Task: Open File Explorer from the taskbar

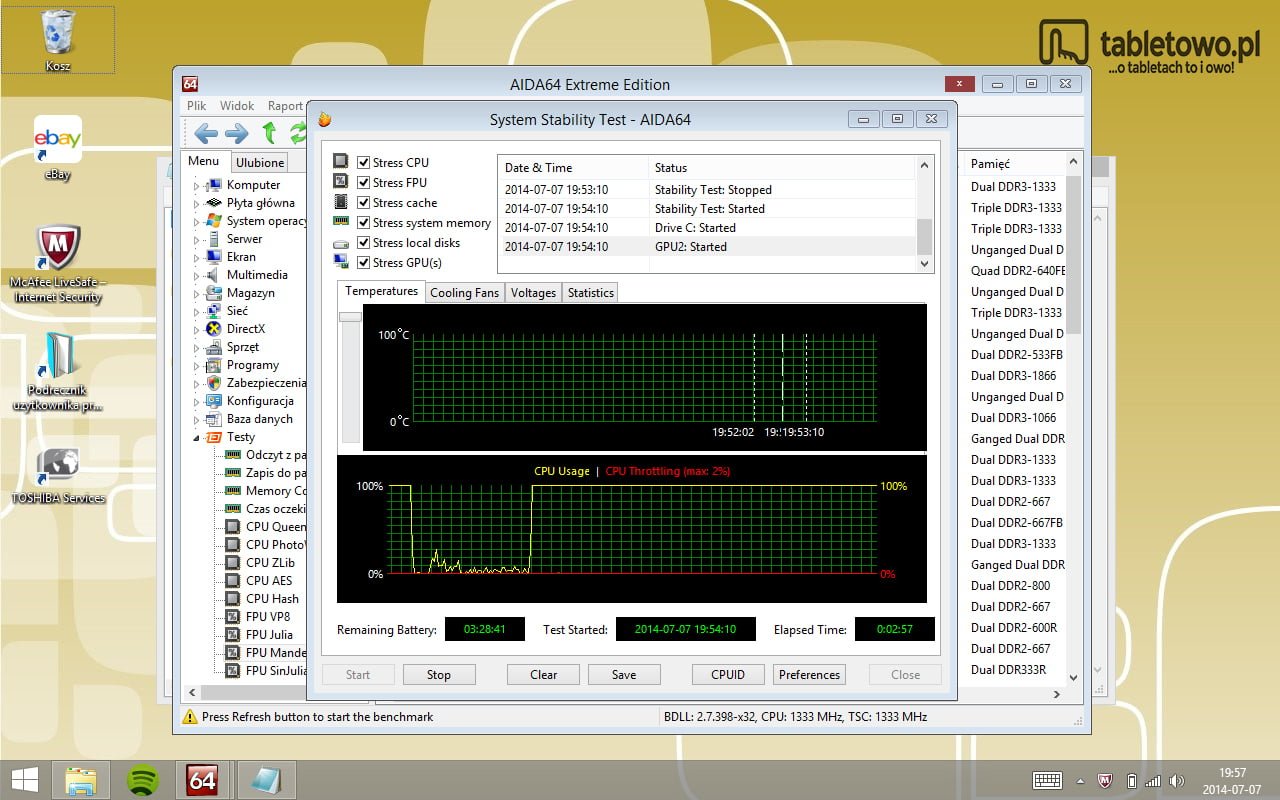Action: coord(81,779)
